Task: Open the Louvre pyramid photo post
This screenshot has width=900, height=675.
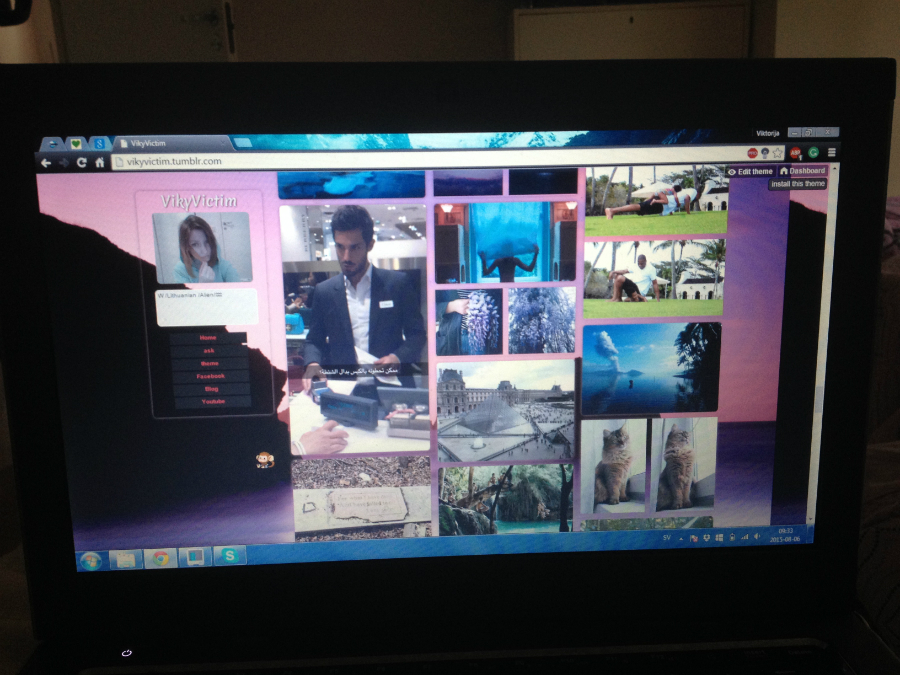Action: click(x=506, y=410)
